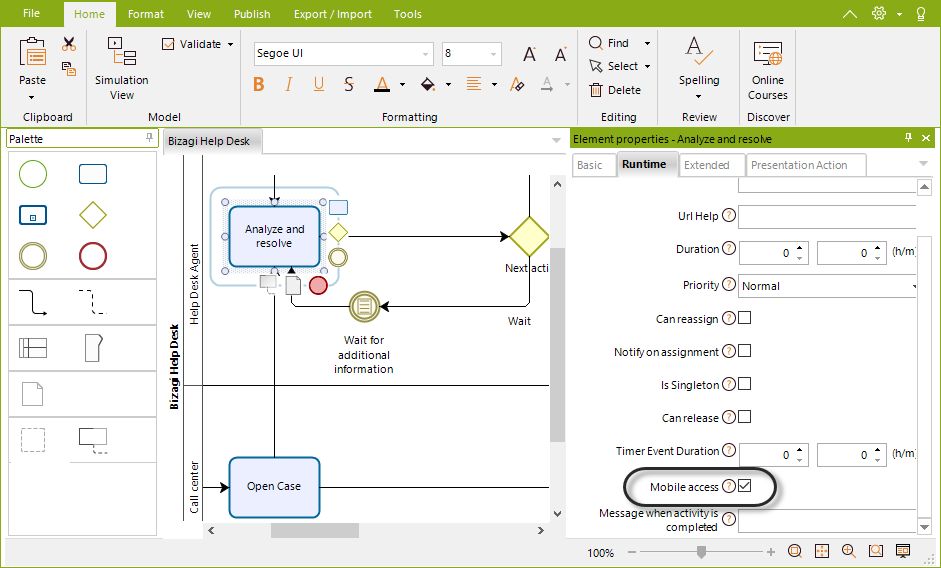The height and width of the screenshot is (568, 941).
Task: Open the font size 8 dropdown
Action: 494,54
